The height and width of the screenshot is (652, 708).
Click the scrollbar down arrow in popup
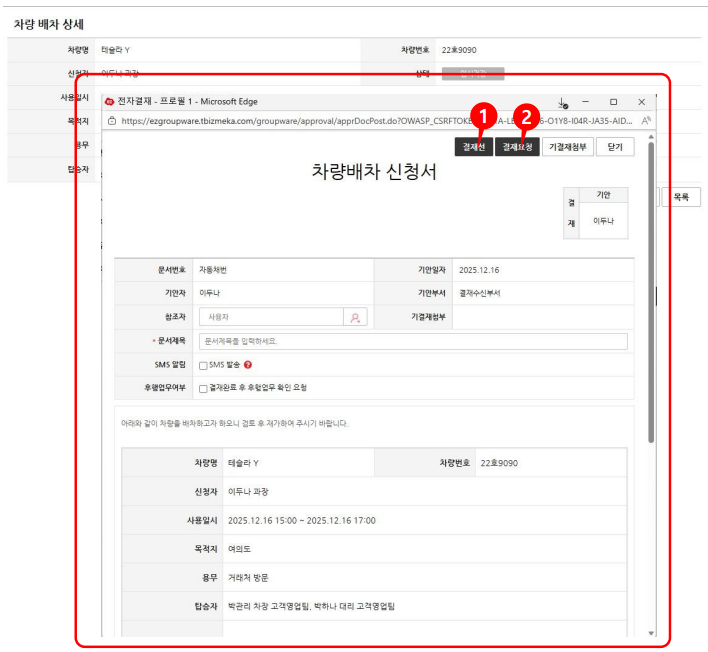[652, 633]
